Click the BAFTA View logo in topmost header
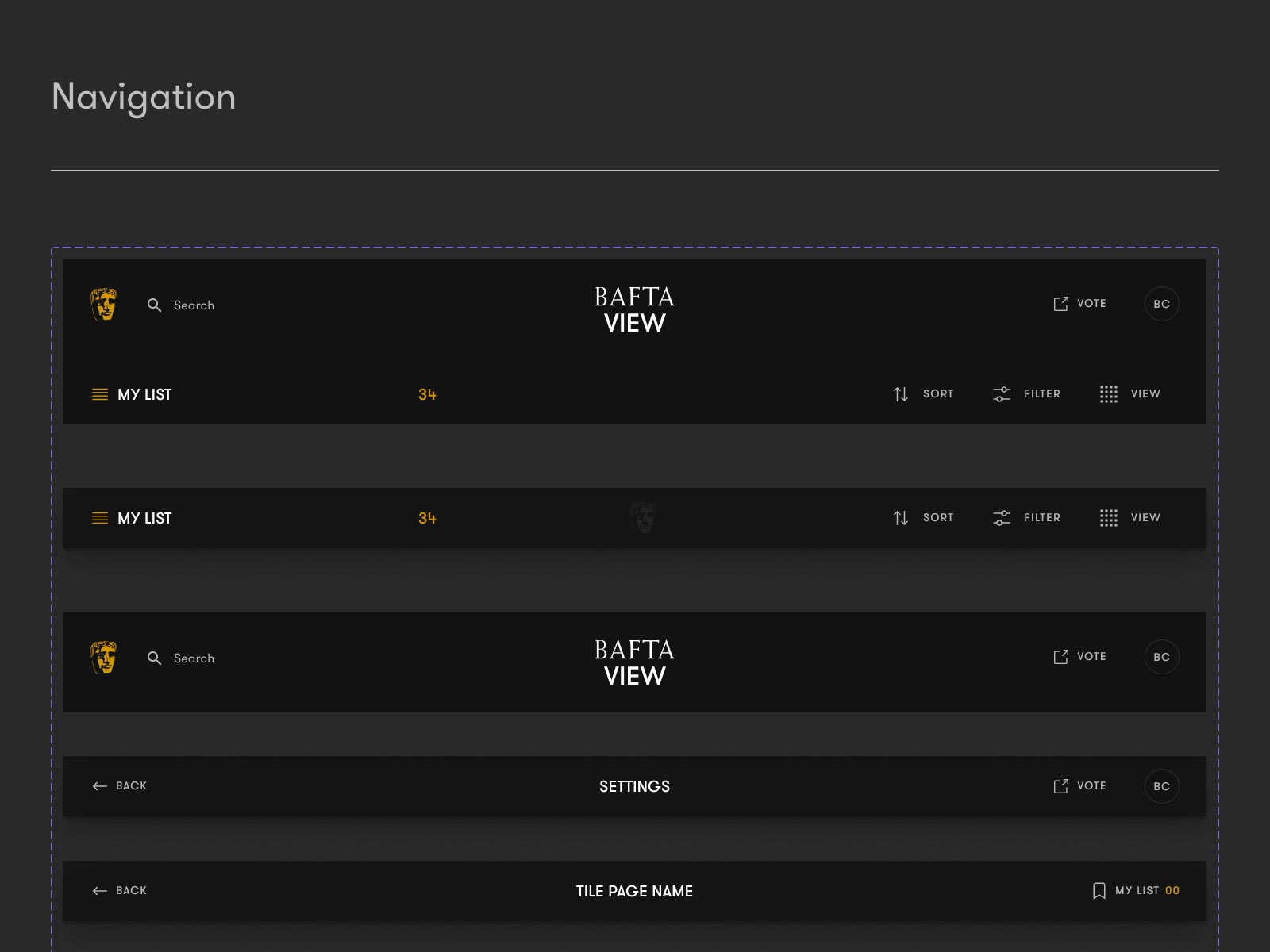 pyautogui.click(x=634, y=309)
